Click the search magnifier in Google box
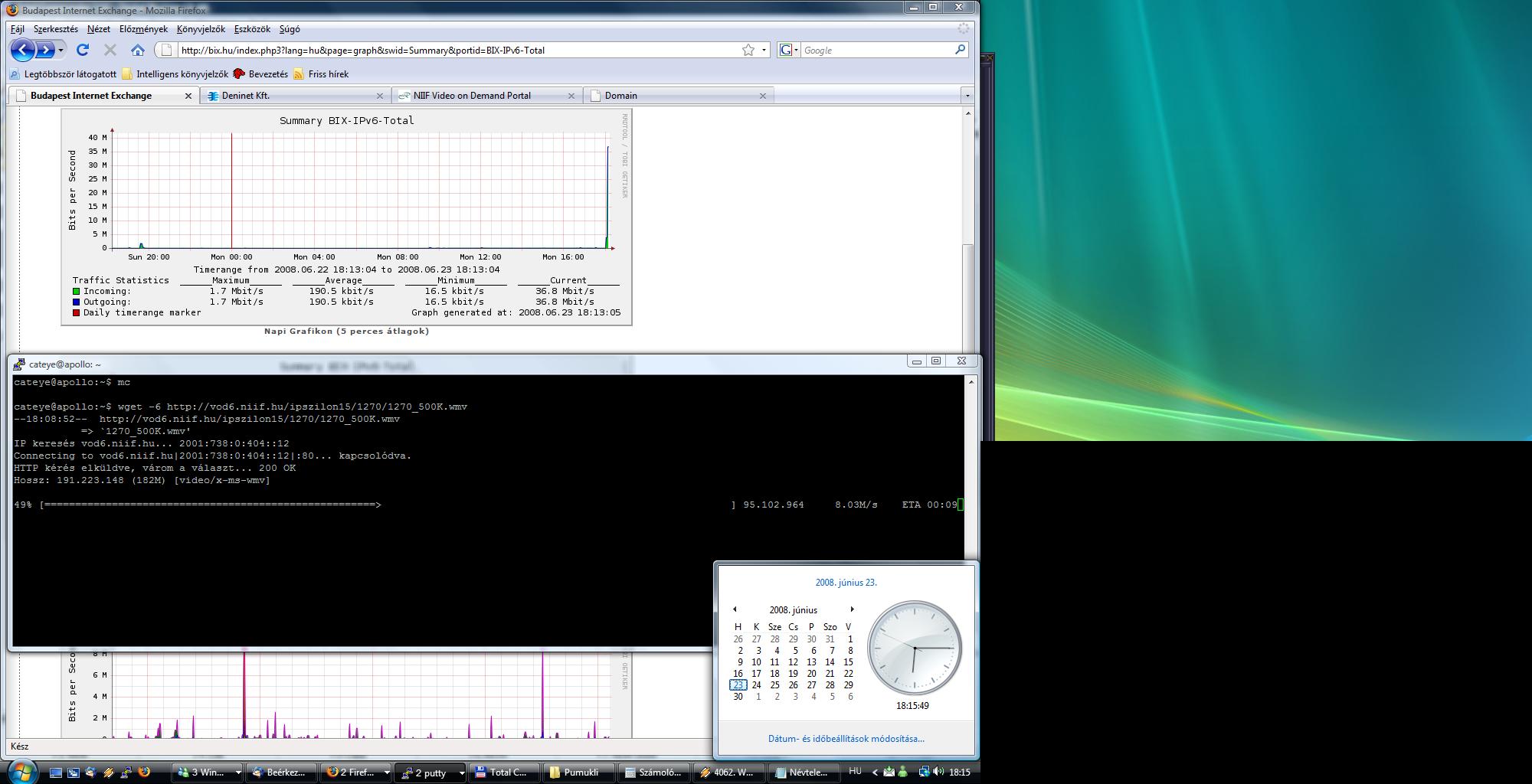 tap(960, 50)
